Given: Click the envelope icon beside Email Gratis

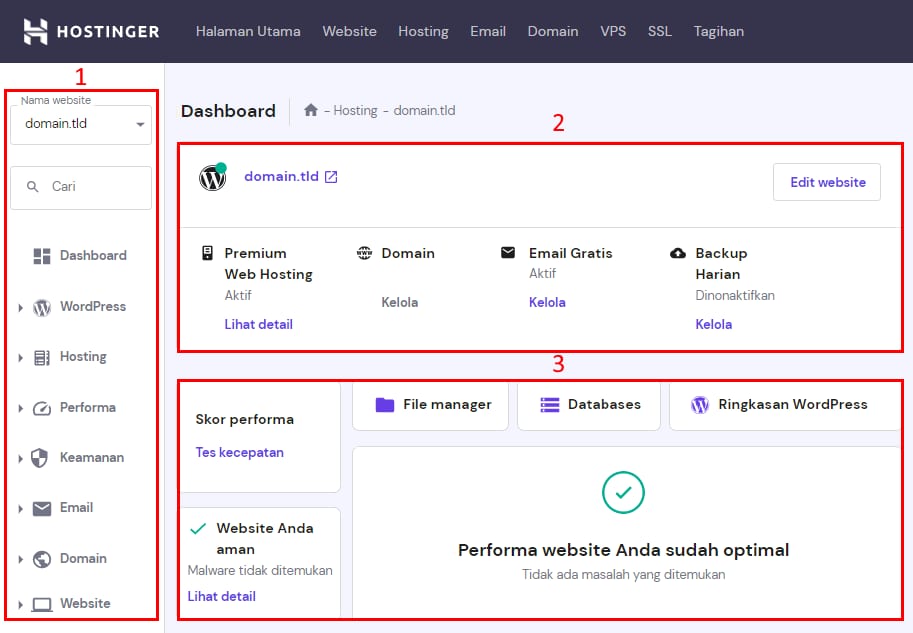Looking at the screenshot, I should (x=508, y=252).
